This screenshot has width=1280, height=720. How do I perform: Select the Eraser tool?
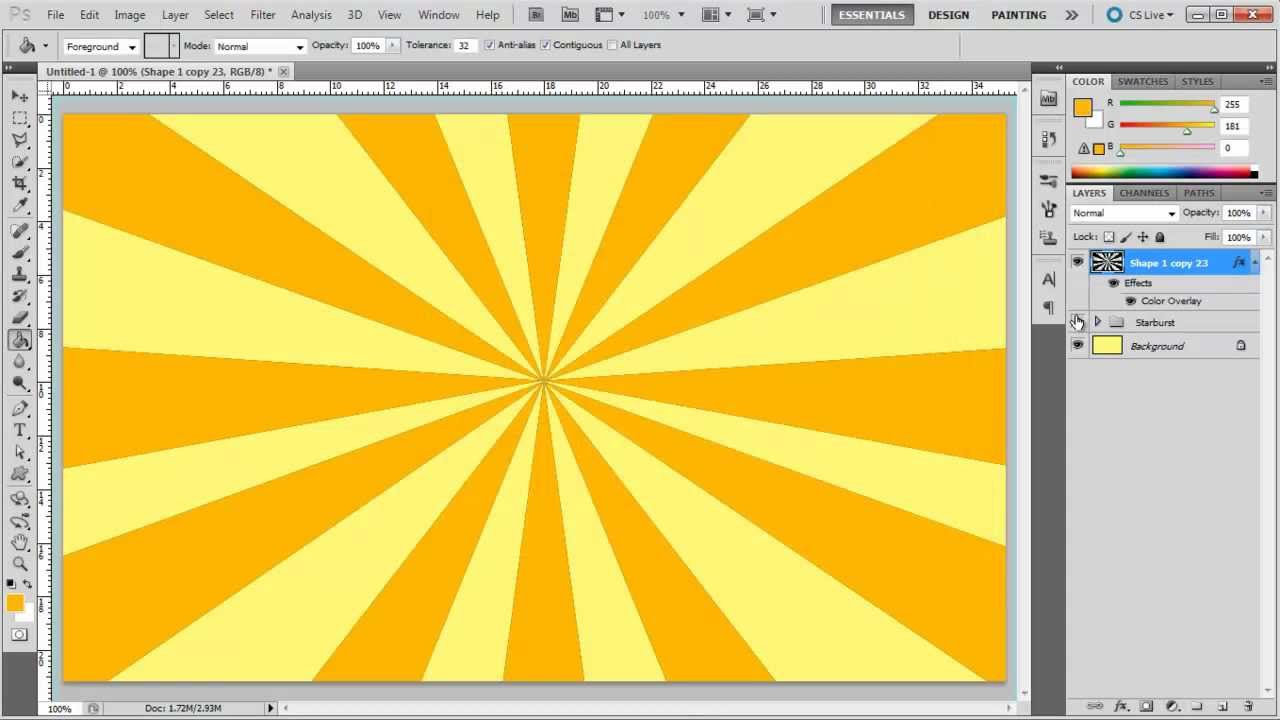(20, 319)
